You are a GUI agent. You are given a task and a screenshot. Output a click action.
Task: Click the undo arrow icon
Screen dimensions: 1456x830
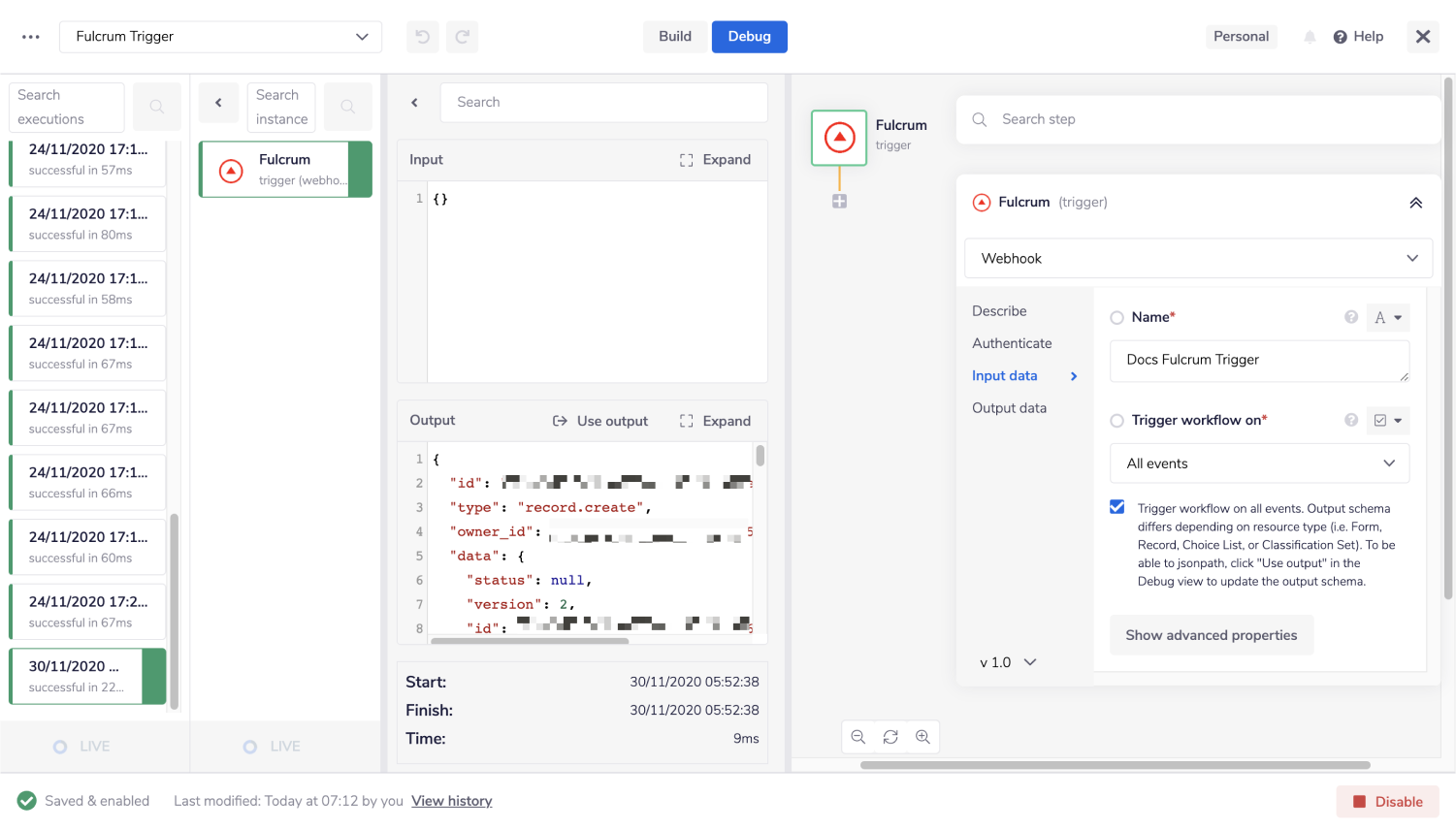coord(422,37)
